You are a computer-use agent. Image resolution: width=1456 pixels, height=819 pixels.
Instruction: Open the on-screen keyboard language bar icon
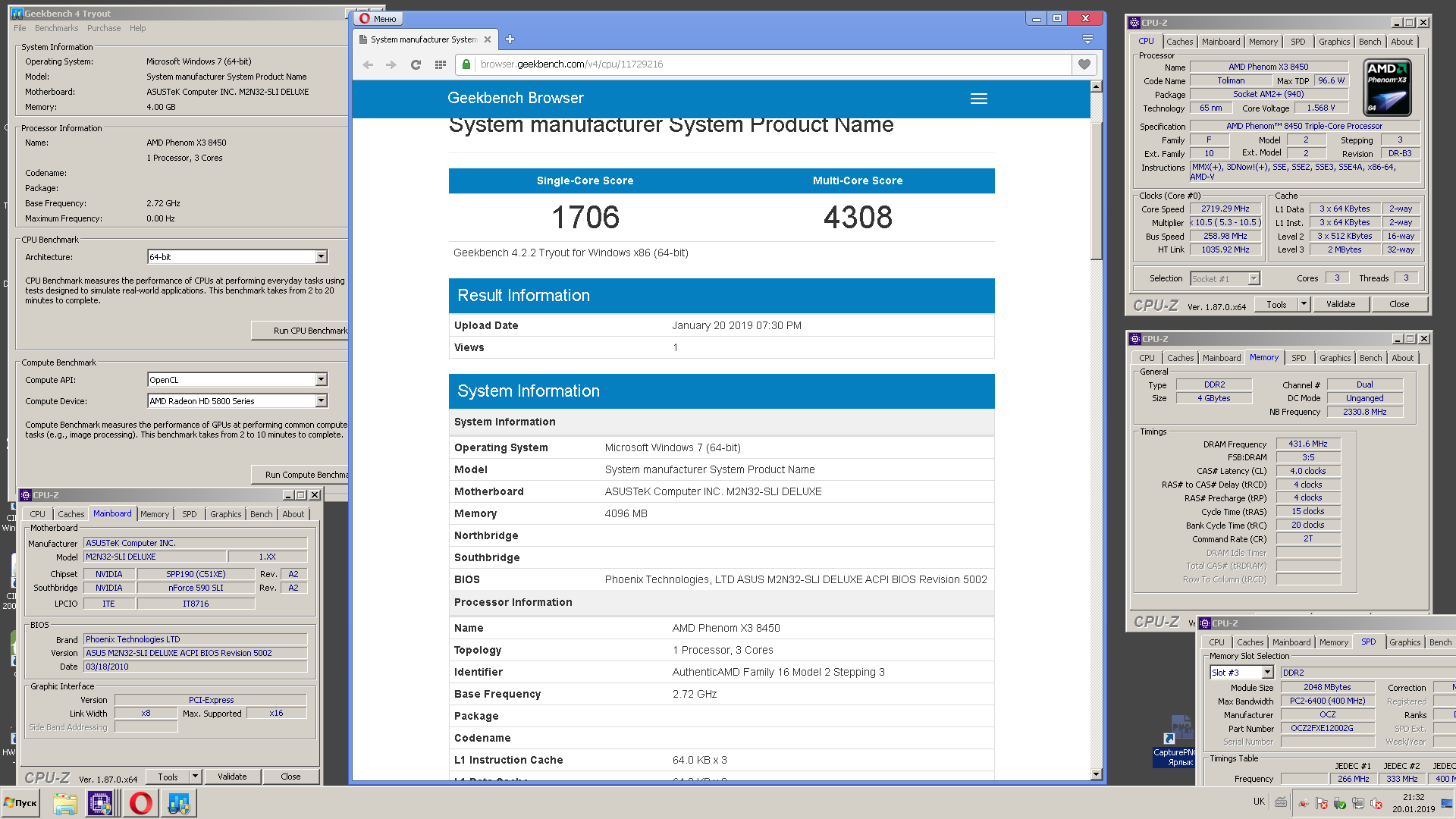click(x=1281, y=802)
